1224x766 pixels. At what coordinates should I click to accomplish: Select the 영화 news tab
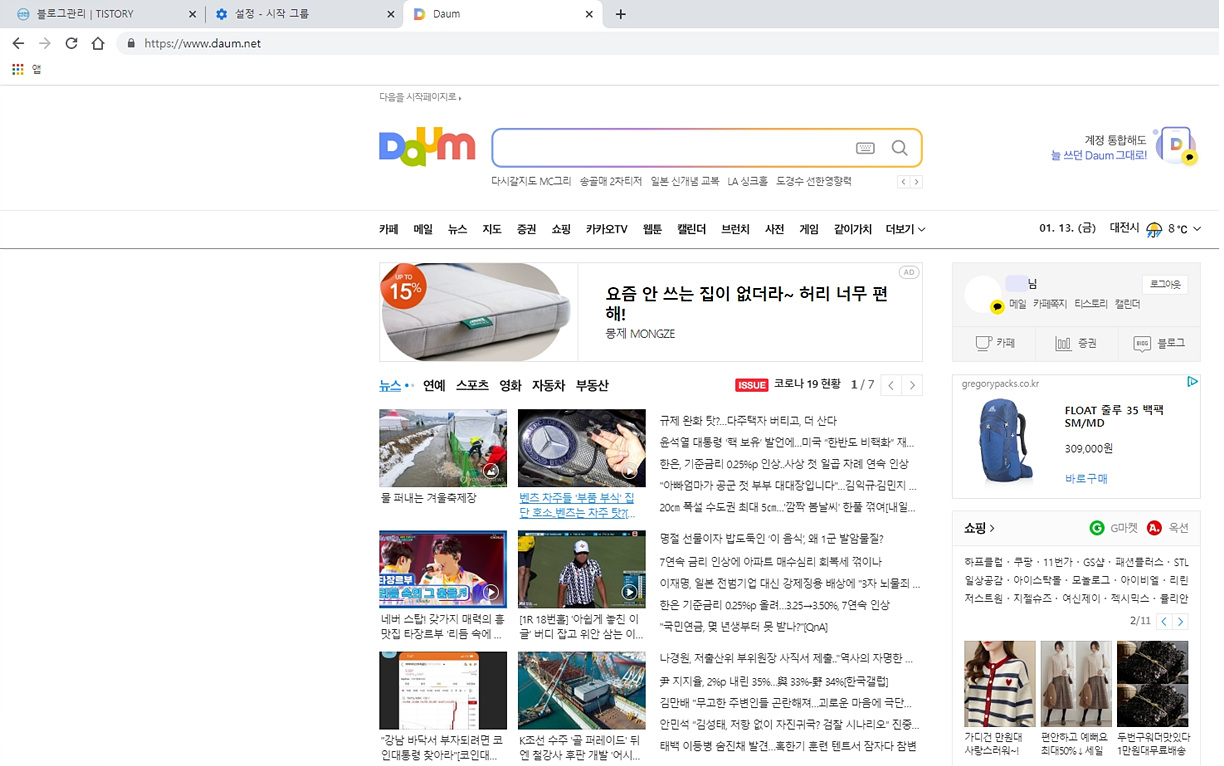click(510, 385)
